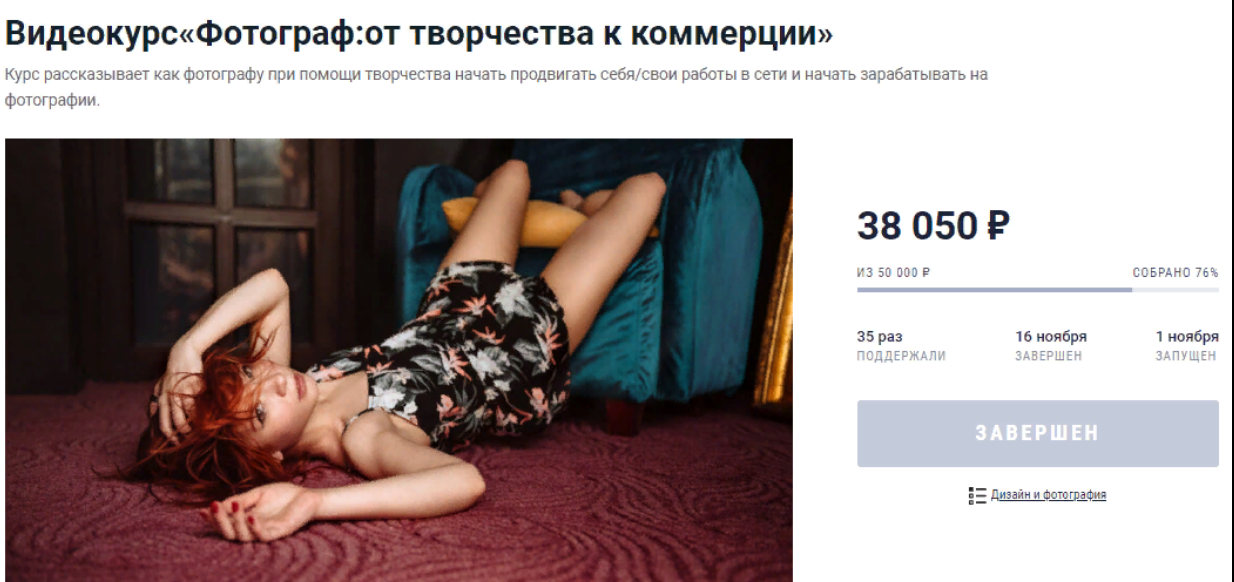Click the funding progress bar
The width and height of the screenshot is (1234, 582).
click(1037, 290)
